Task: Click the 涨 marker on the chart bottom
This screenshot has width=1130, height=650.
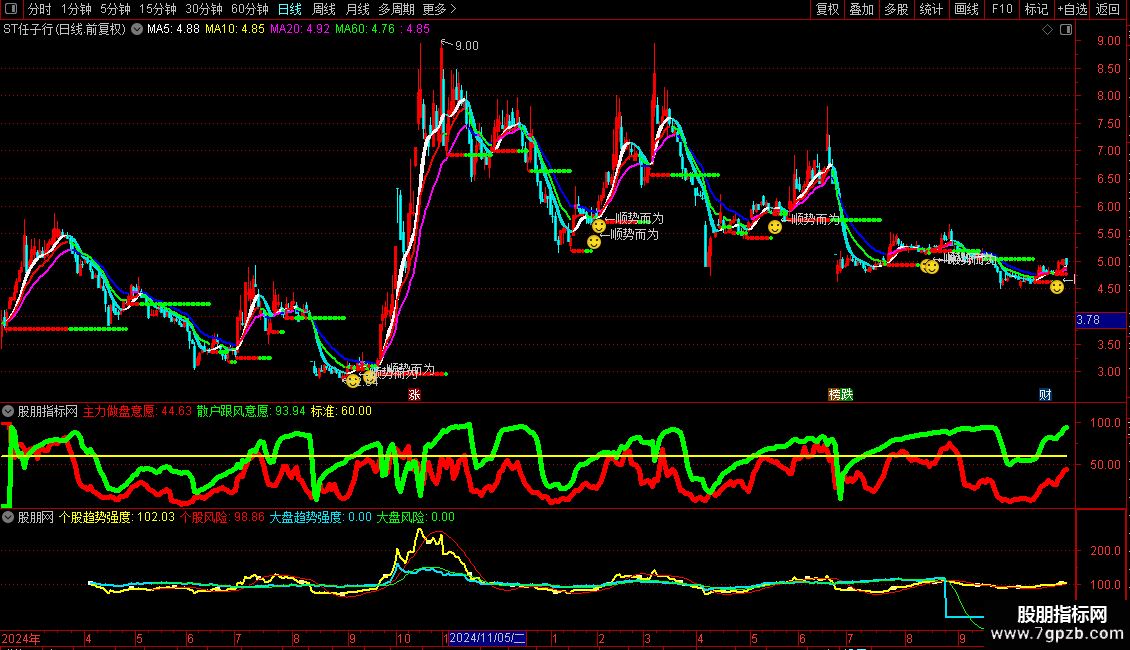Action: click(x=414, y=395)
